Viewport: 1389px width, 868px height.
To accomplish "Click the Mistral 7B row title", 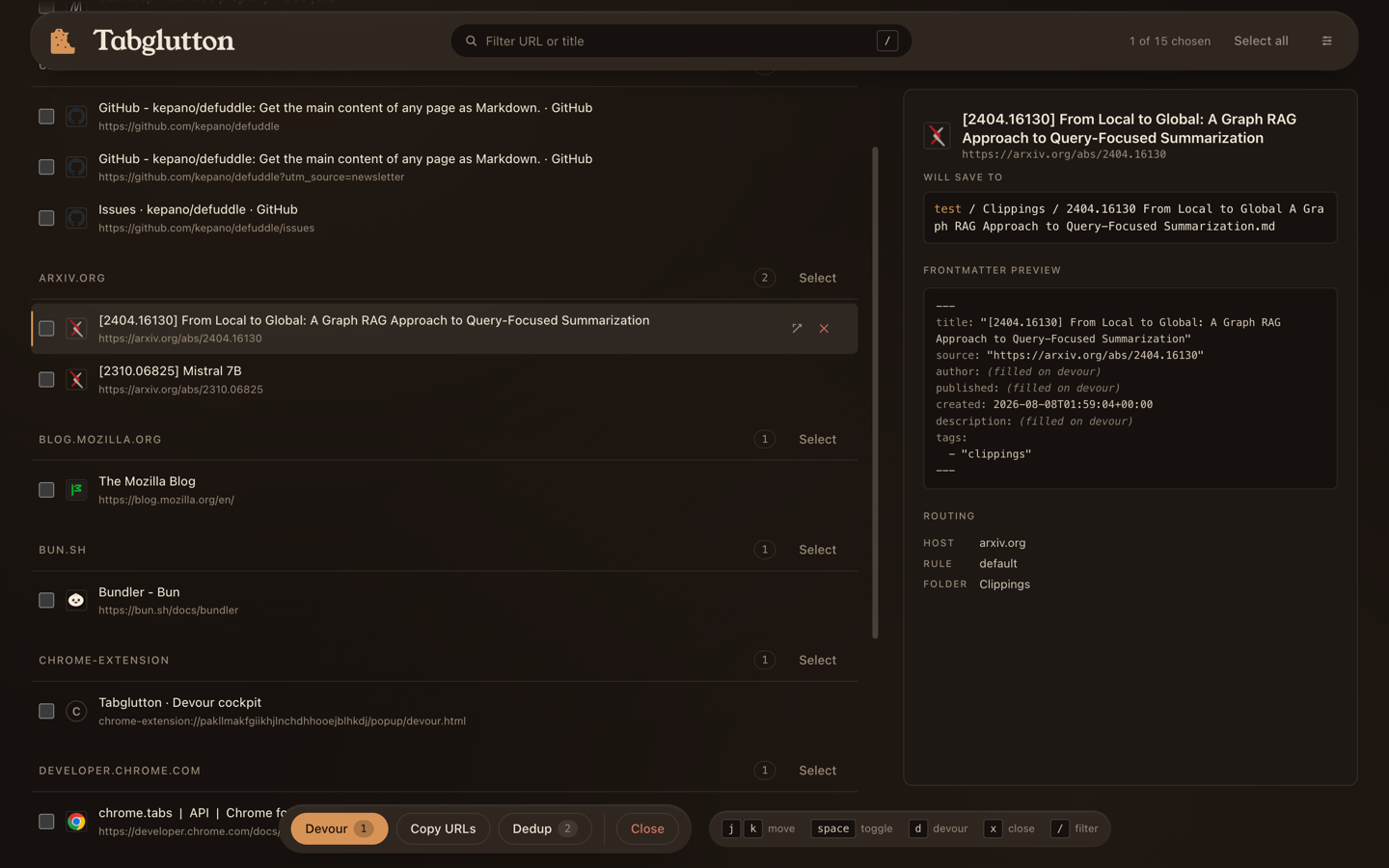I will point(170,371).
